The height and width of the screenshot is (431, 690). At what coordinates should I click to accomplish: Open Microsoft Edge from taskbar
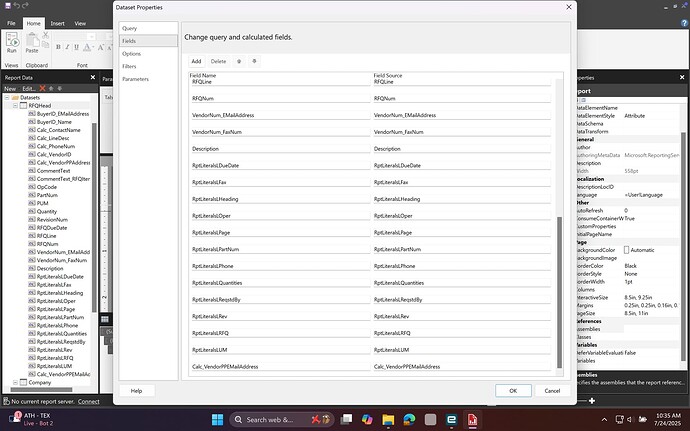tap(409, 420)
